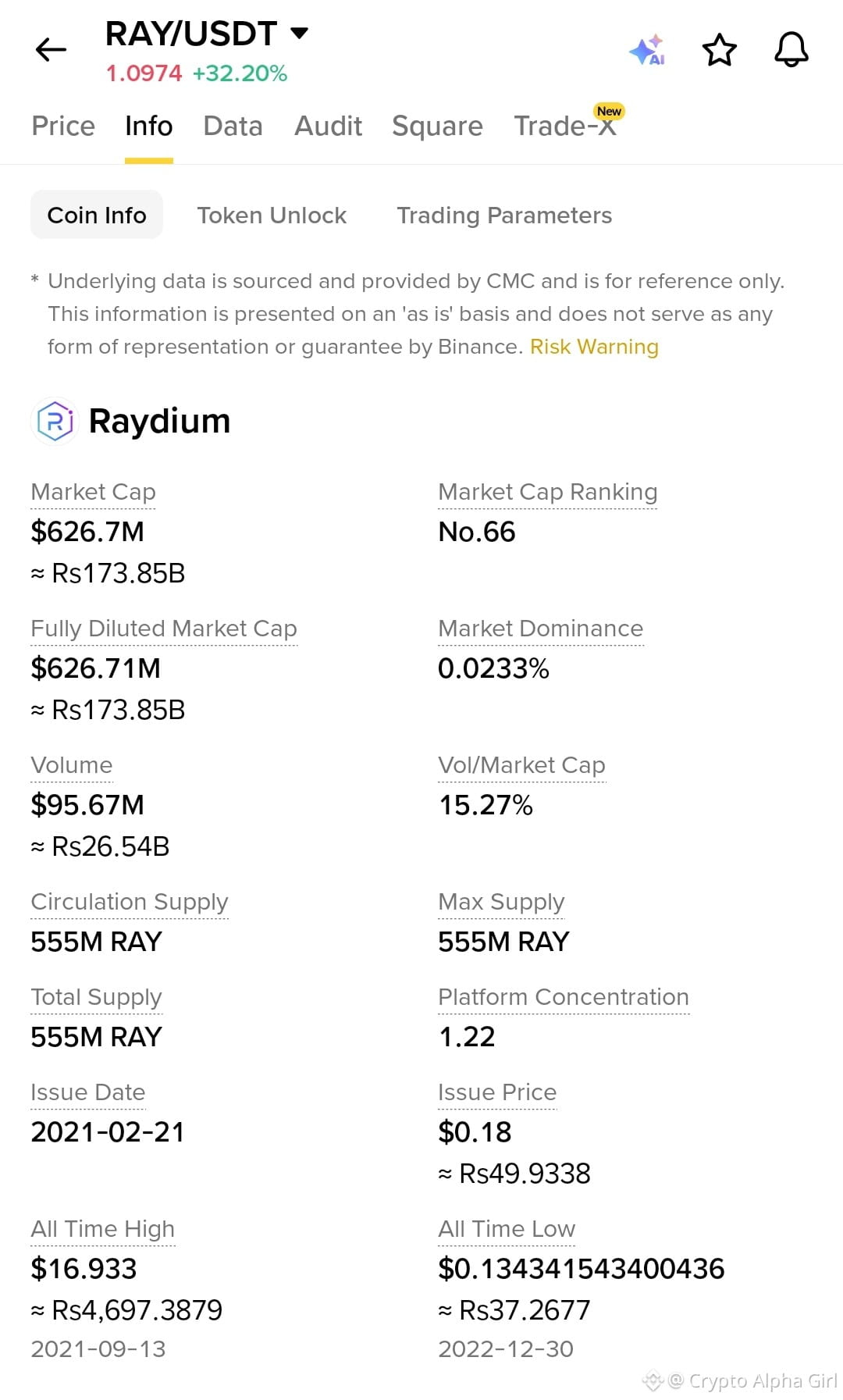The height and width of the screenshot is (1400, 843).
Task: Select the Coin Info sub-tab
Action: click(97, 215)
